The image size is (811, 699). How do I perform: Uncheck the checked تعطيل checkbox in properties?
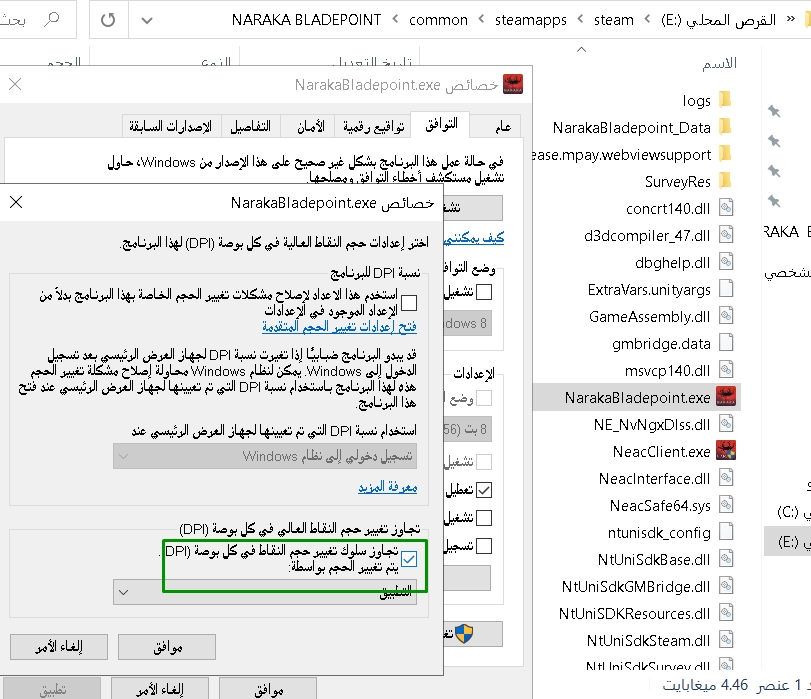[x=484, y=489]
